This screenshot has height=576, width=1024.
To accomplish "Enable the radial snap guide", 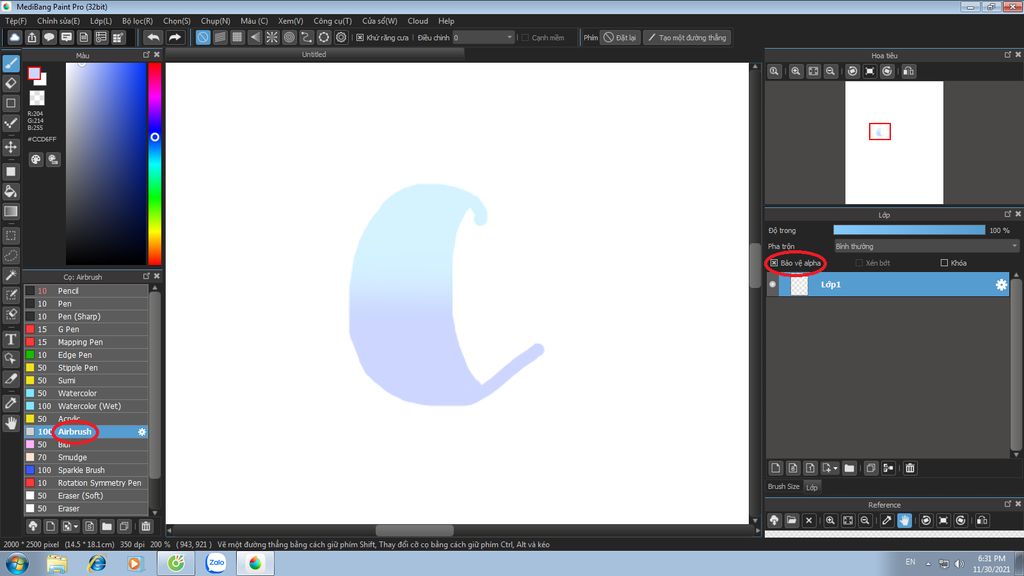I will (x=272, y=37).
